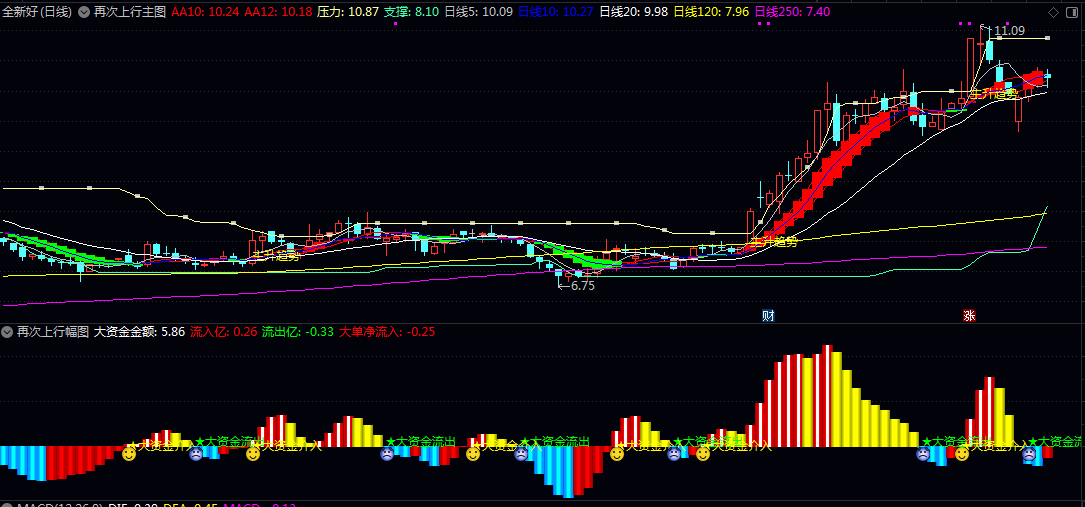1085x507 pixels.
Task: Click the latest cyan candlestick at the chart's right edge
Action: click(x=1048, y=77)
